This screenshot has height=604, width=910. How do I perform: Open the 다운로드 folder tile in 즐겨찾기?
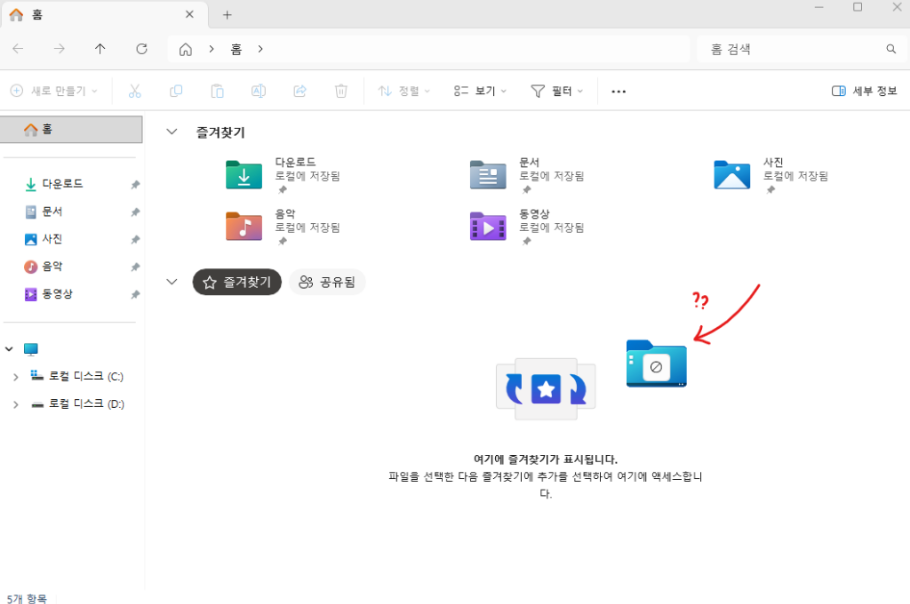[284, 175]
